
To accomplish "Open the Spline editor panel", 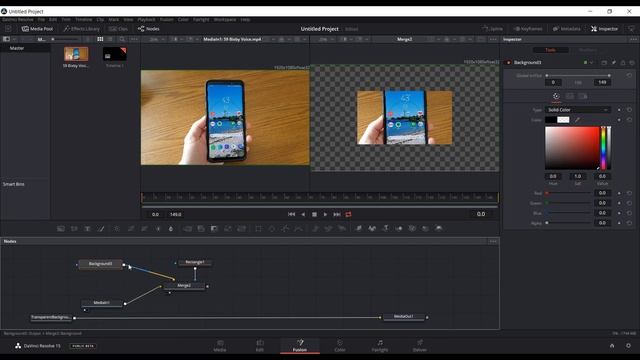I will click(x=492, y=29).
